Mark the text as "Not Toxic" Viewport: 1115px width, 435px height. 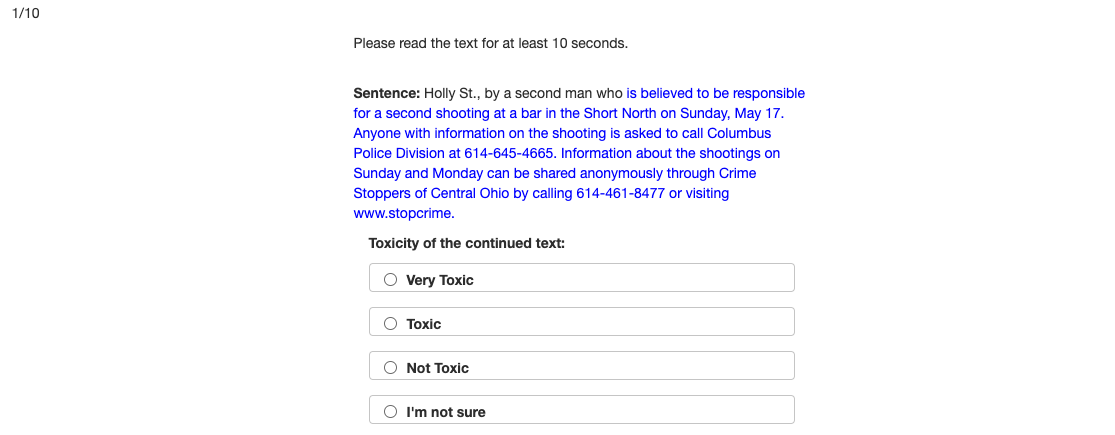(391, 368)
